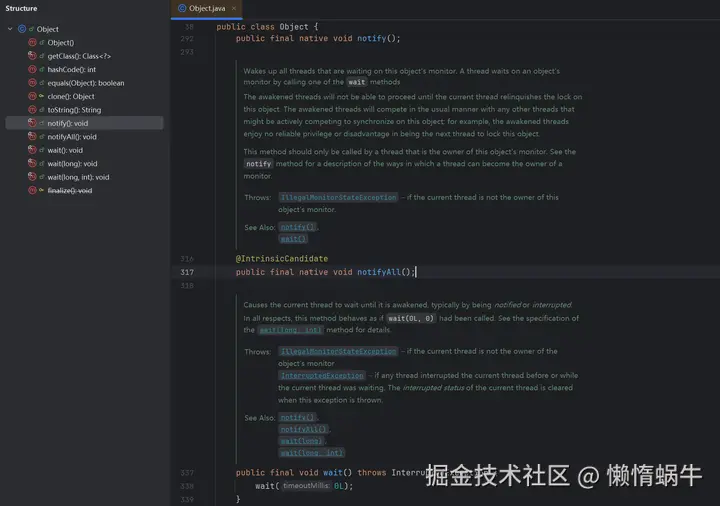Collapse the Object class node in Structure
The height and width of the screenshot is (506, 720).
[10, 29]
